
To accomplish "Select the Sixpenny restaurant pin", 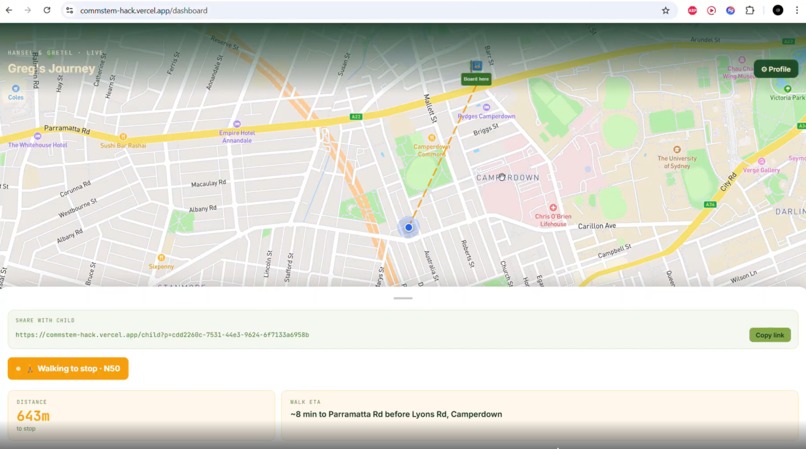I will coord(161,258).
